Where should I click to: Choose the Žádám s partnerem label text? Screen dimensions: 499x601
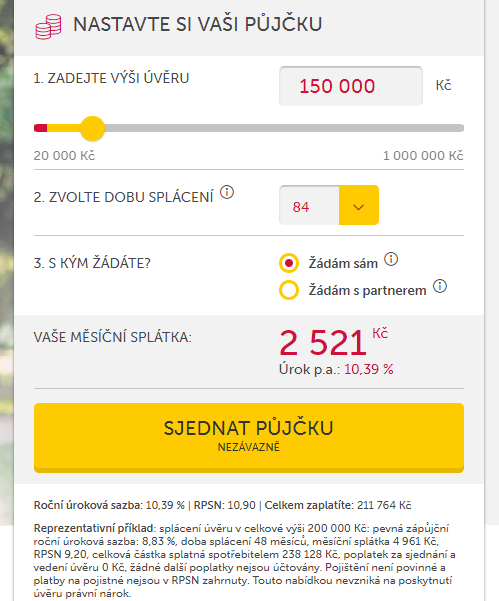[x=368, y=290]
